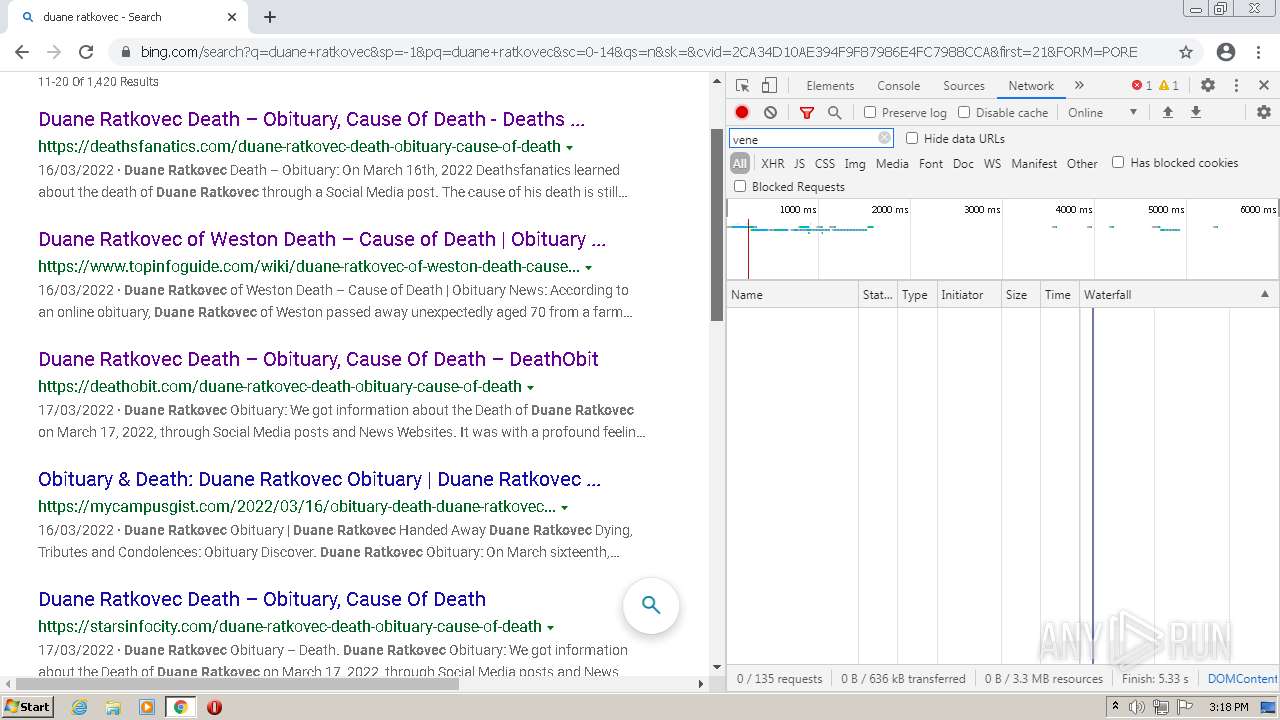
Task: Open 'Duane Ratkovec Death – Obituary, Cause Of Death - Deaths' result
Action: (312, 119)
